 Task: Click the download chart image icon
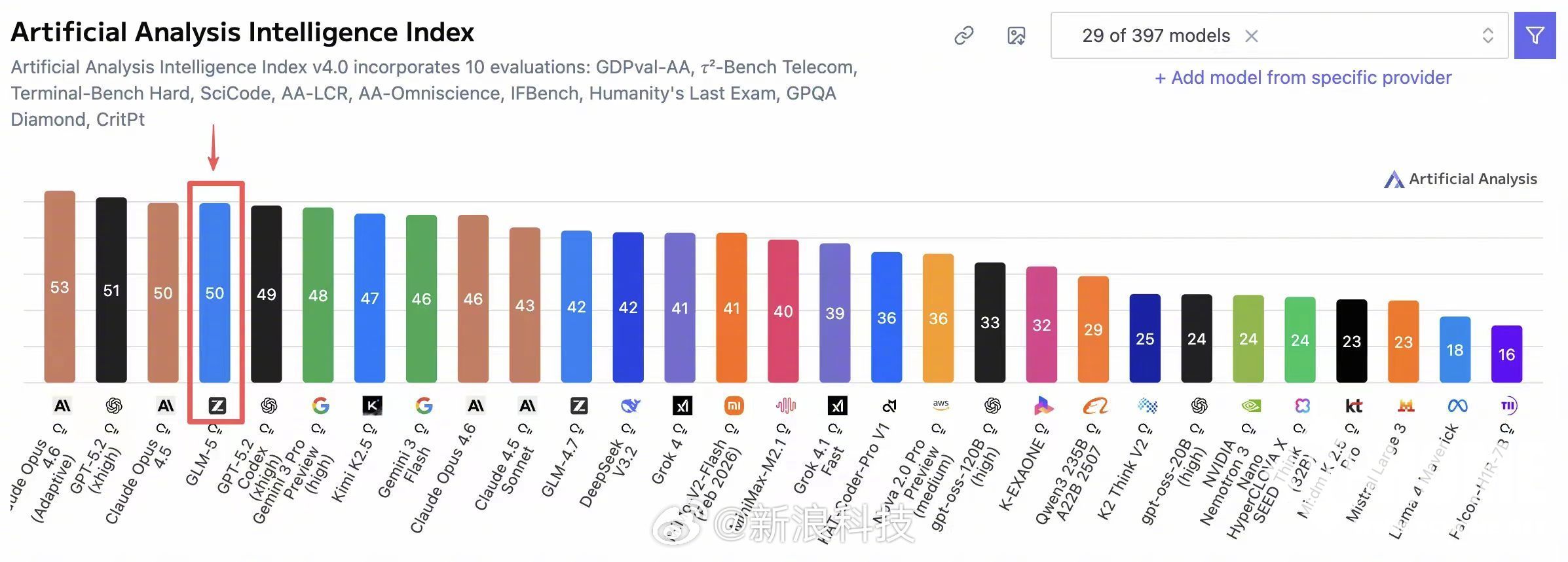pyautogui.click(x=1016, y=35)
